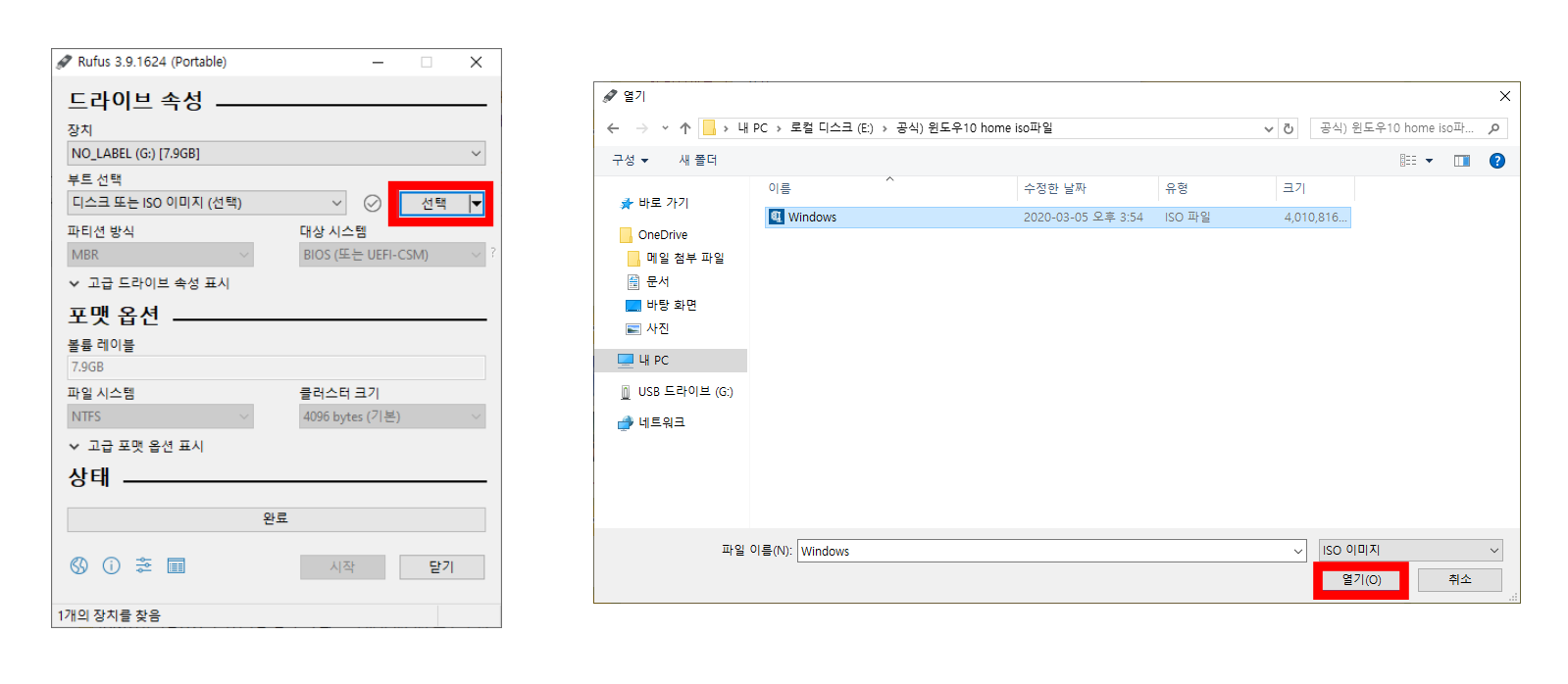1568x684 pixels.
Task: Click 새 폴더 in the toolbar
Action: click(x=698, y=161)
